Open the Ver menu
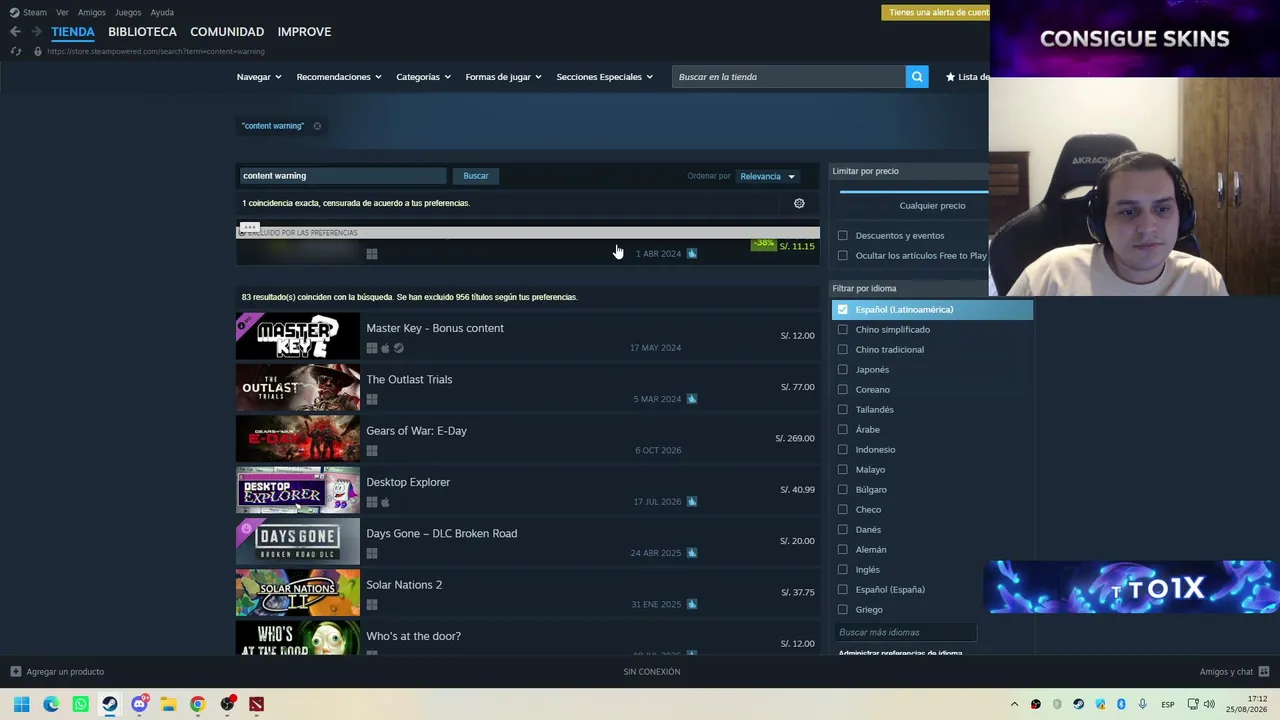This screenshot has height=720, width=1280. click(x=63, y=12)
